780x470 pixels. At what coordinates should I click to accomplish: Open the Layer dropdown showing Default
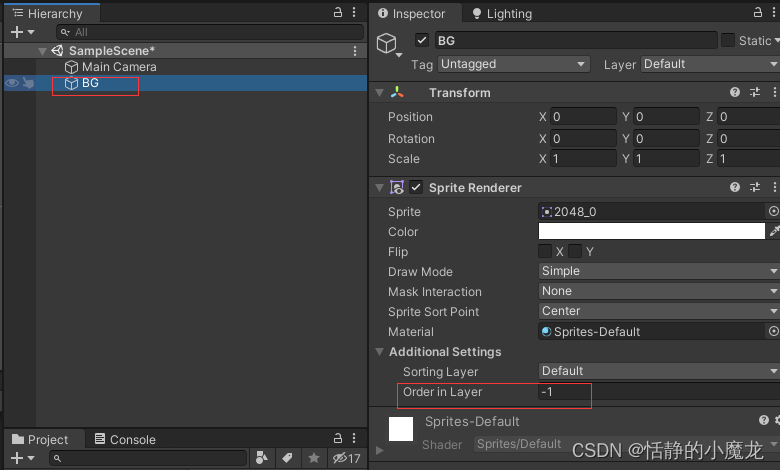click(710, 64)
